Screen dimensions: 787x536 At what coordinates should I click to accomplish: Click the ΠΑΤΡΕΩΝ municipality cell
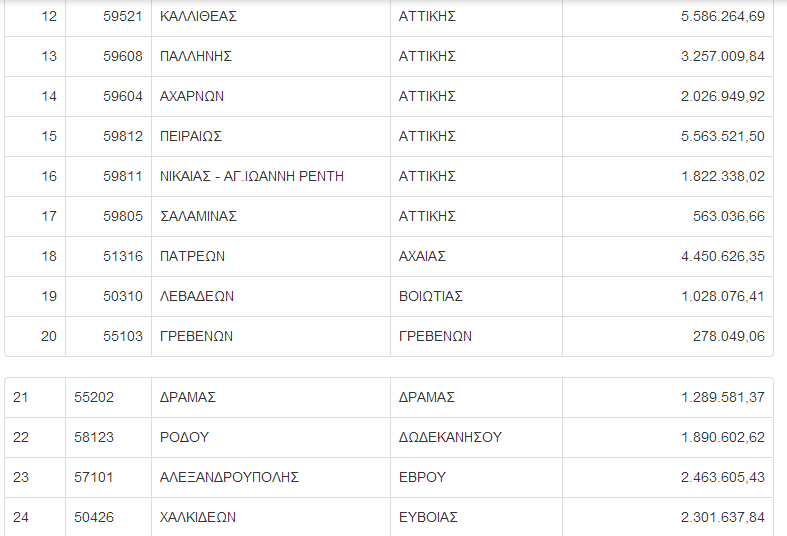[x=193, y=256]
